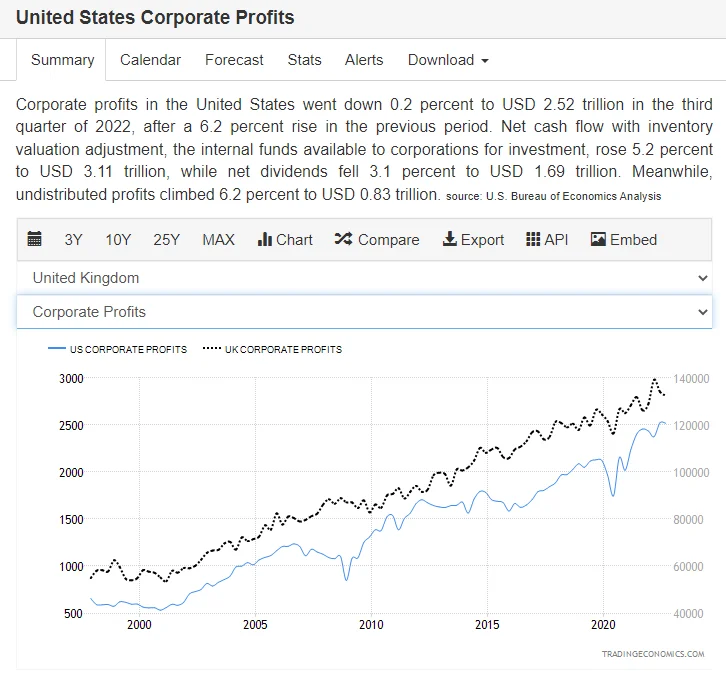
Task: Expand the Corporate Profits indicator dropdown
Action: [364, 312]
